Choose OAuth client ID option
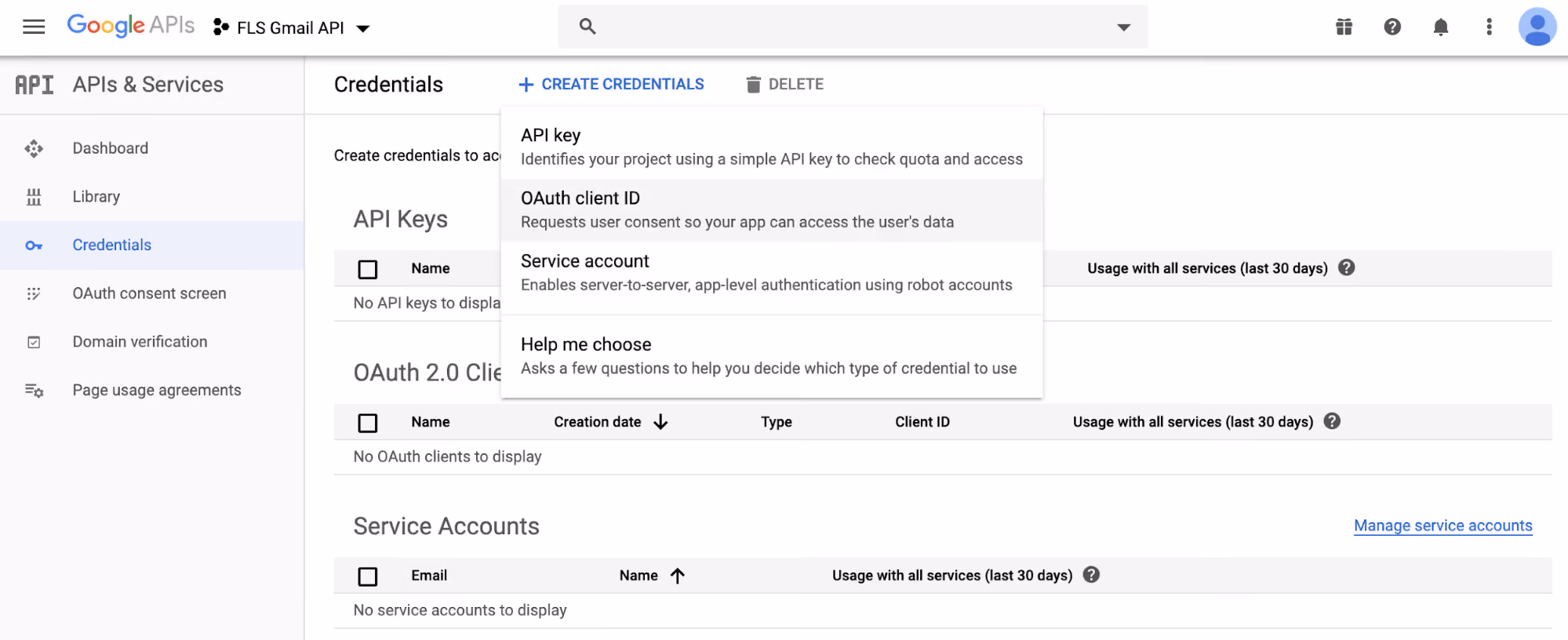Image resolution: width=1568 pixels, height=640 pixels. 772,210
